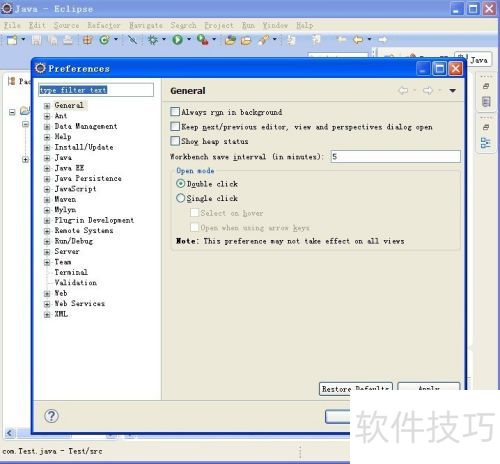
Task: Click the Run external tools icon
Action: [x=202, y=40]
